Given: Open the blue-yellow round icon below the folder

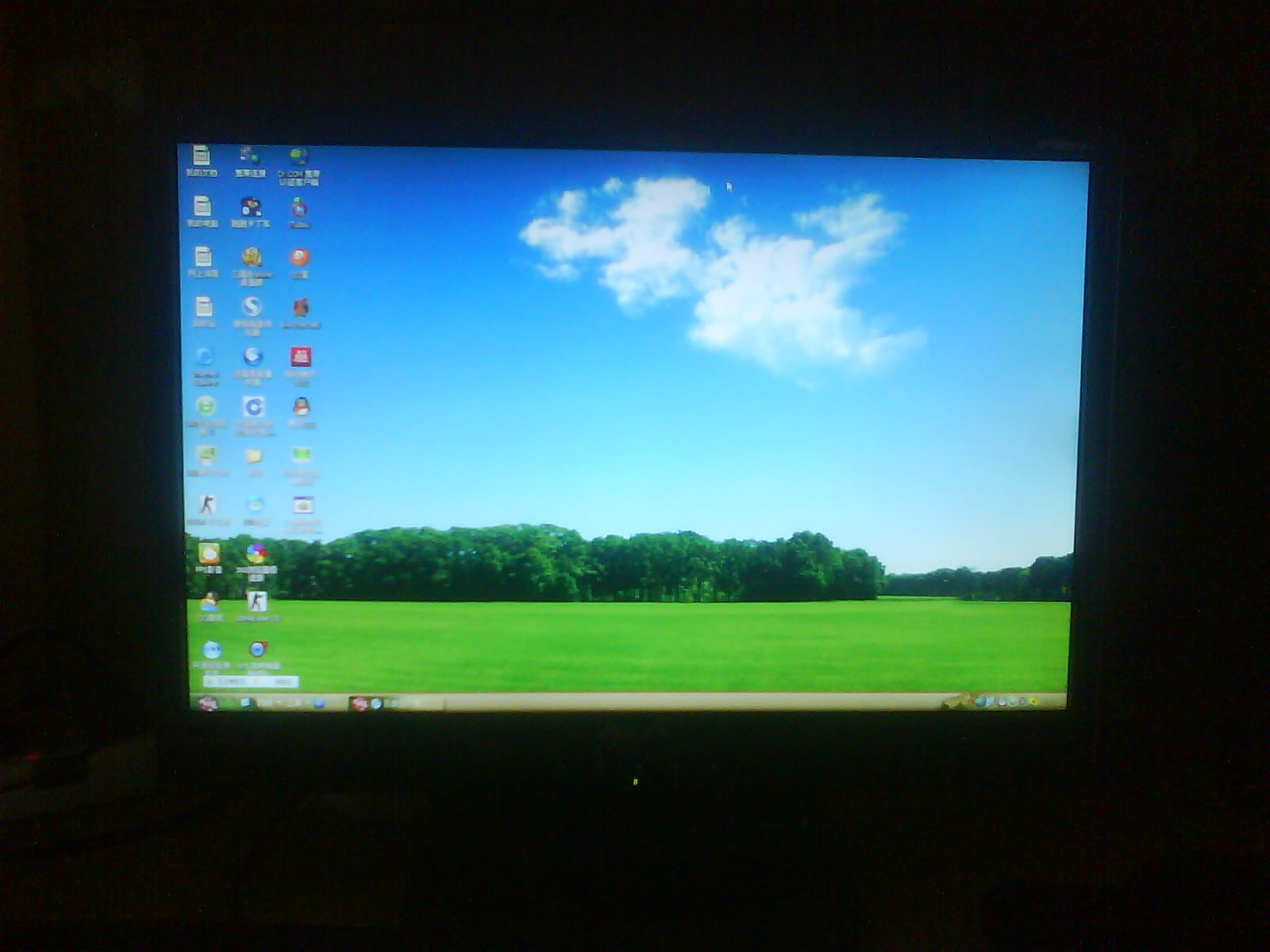Looking at the screenshot, I should (255, 505).
